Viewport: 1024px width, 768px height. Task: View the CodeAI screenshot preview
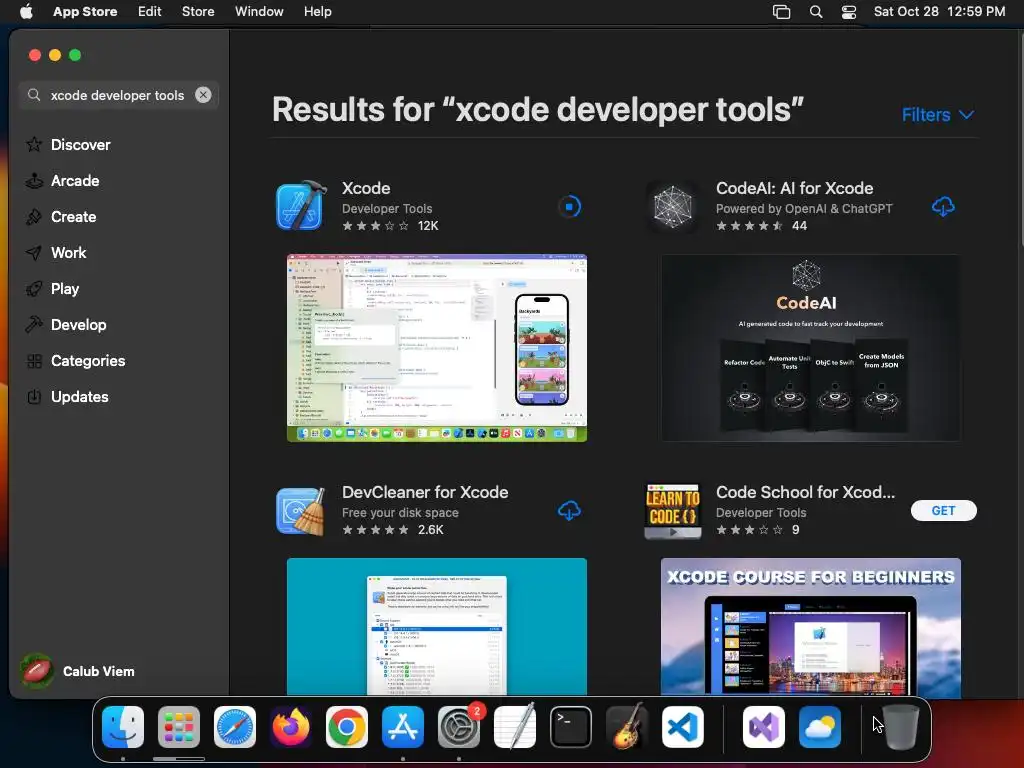point(810,348)
